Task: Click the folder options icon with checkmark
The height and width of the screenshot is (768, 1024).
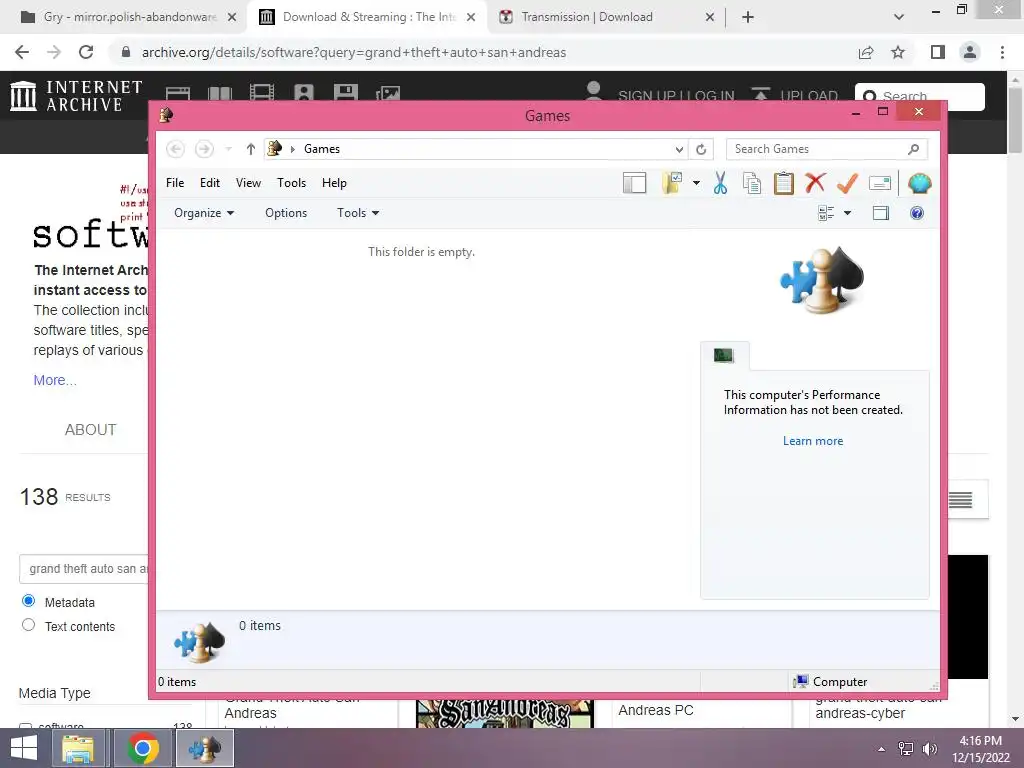Action: pos(672,183)
